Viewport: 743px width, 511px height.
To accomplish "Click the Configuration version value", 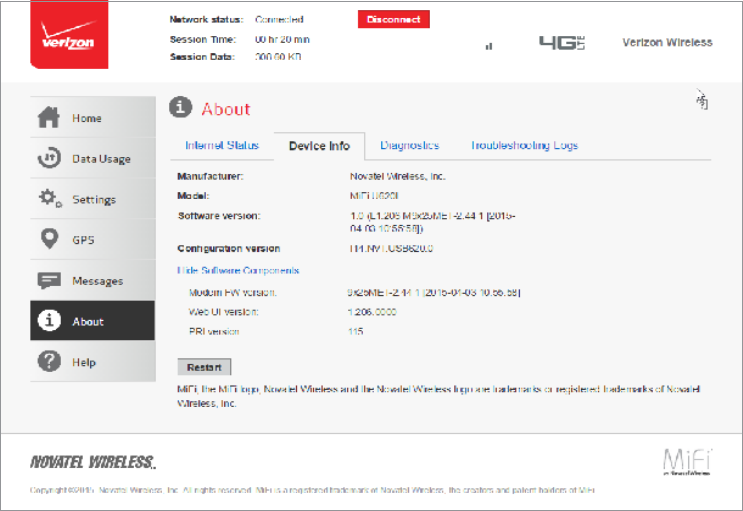I will click(391, 248).
